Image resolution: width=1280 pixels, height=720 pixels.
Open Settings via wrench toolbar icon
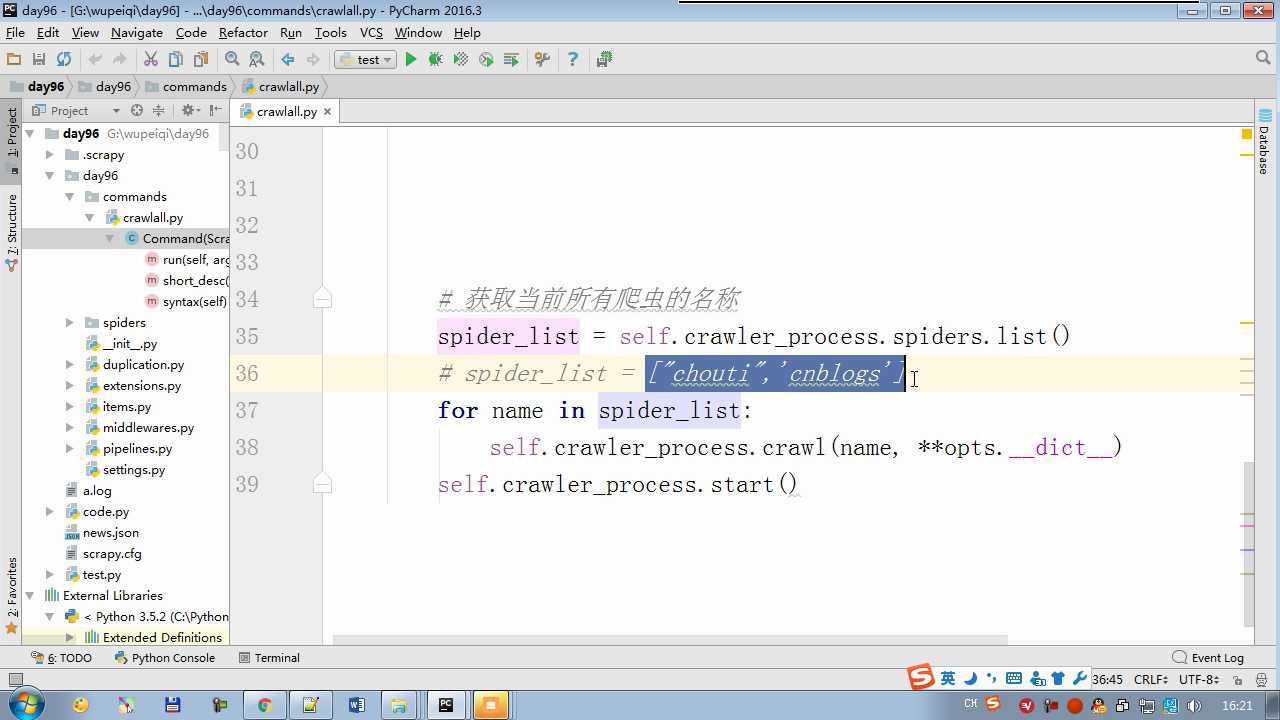(542, 60)
